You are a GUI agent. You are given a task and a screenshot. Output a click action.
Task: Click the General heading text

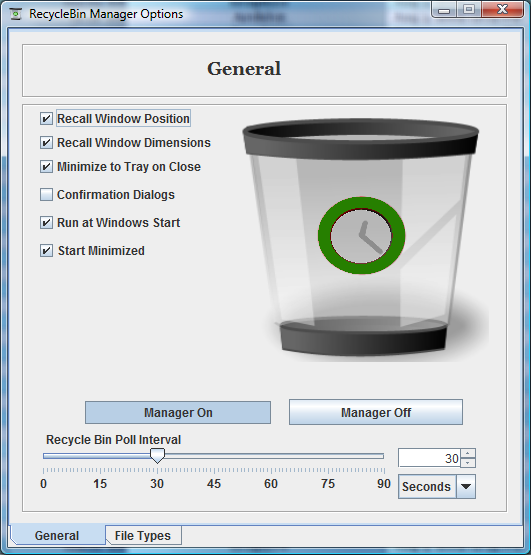pos(244,69)
